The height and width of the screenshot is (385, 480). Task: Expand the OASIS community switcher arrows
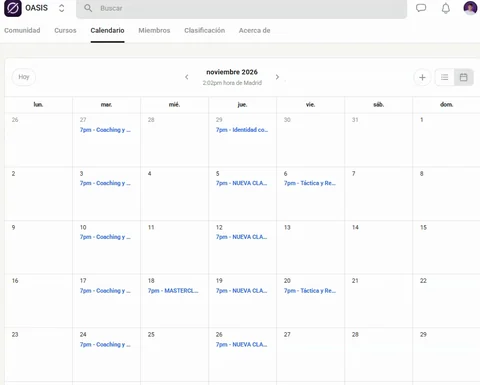(x=61, y=8)
